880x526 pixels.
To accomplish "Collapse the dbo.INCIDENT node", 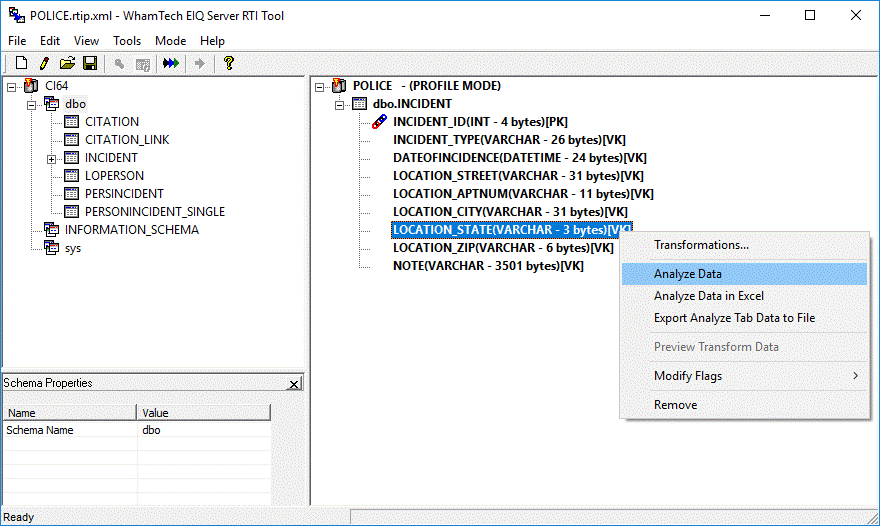I will (340, 105).
